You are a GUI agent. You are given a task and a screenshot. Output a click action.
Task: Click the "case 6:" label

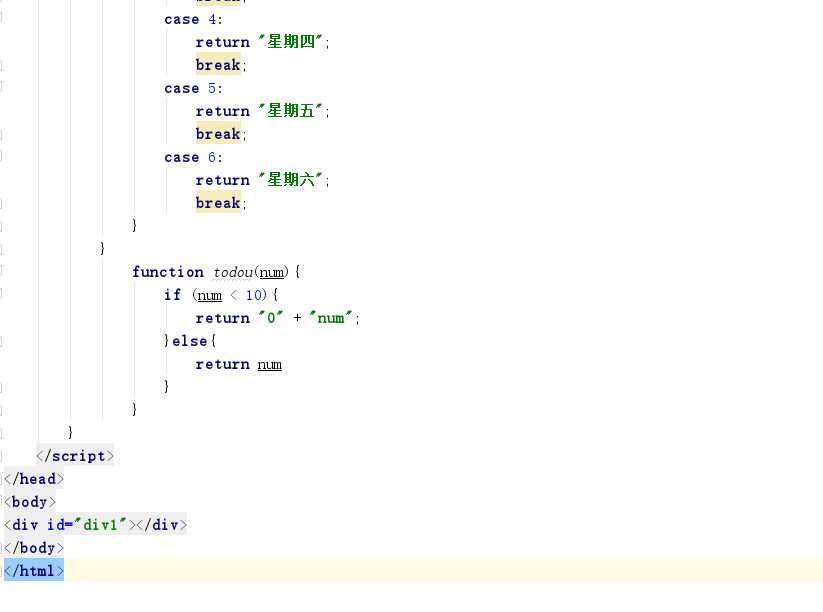click(193, 157)
